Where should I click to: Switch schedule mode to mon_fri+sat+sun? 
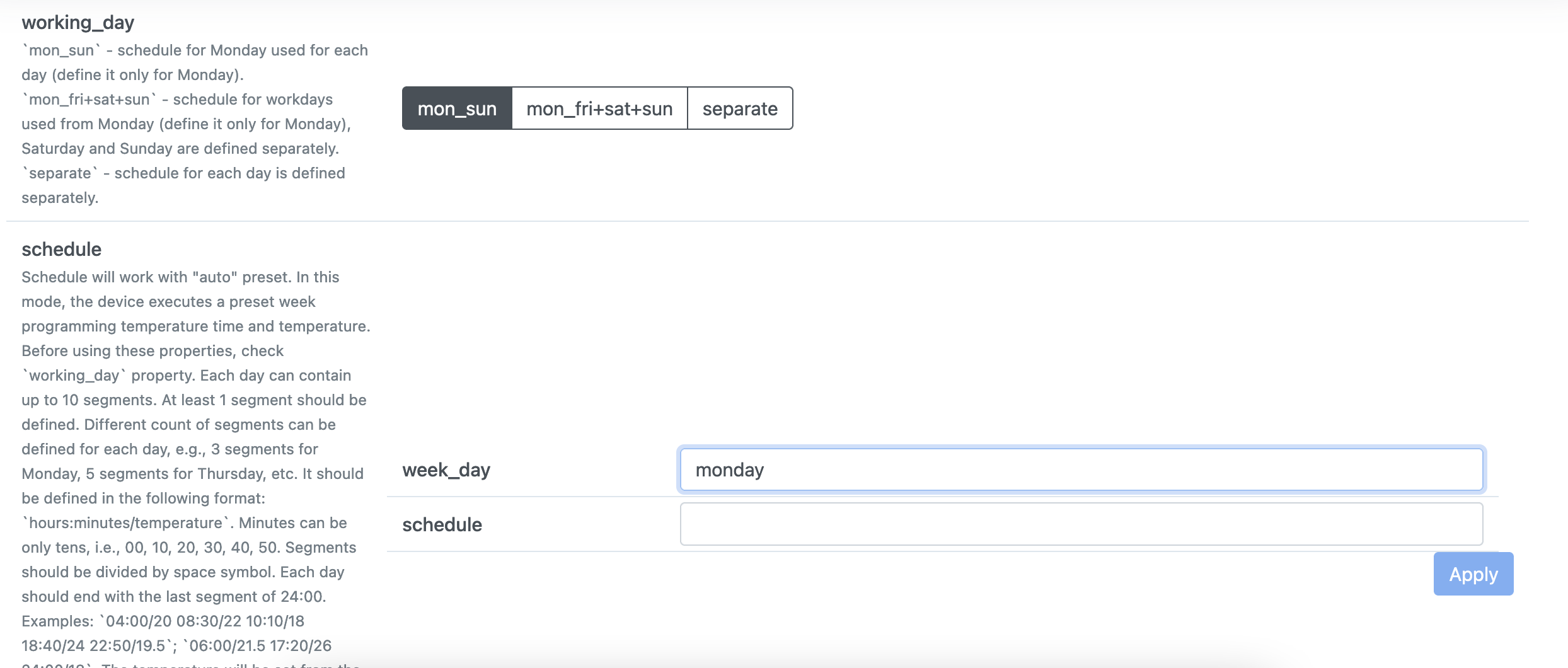click(599, 108)
